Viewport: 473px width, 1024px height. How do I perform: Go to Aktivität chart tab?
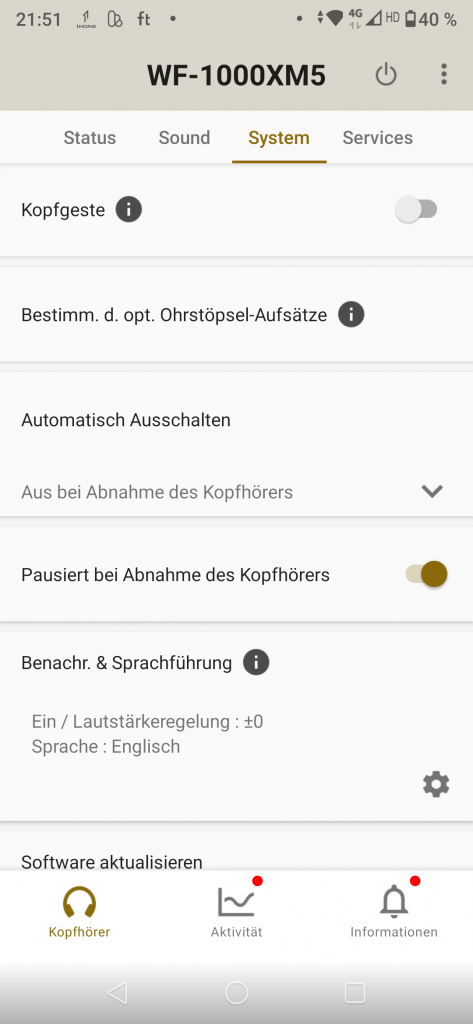pyautogui.click(x=236, y=911)
